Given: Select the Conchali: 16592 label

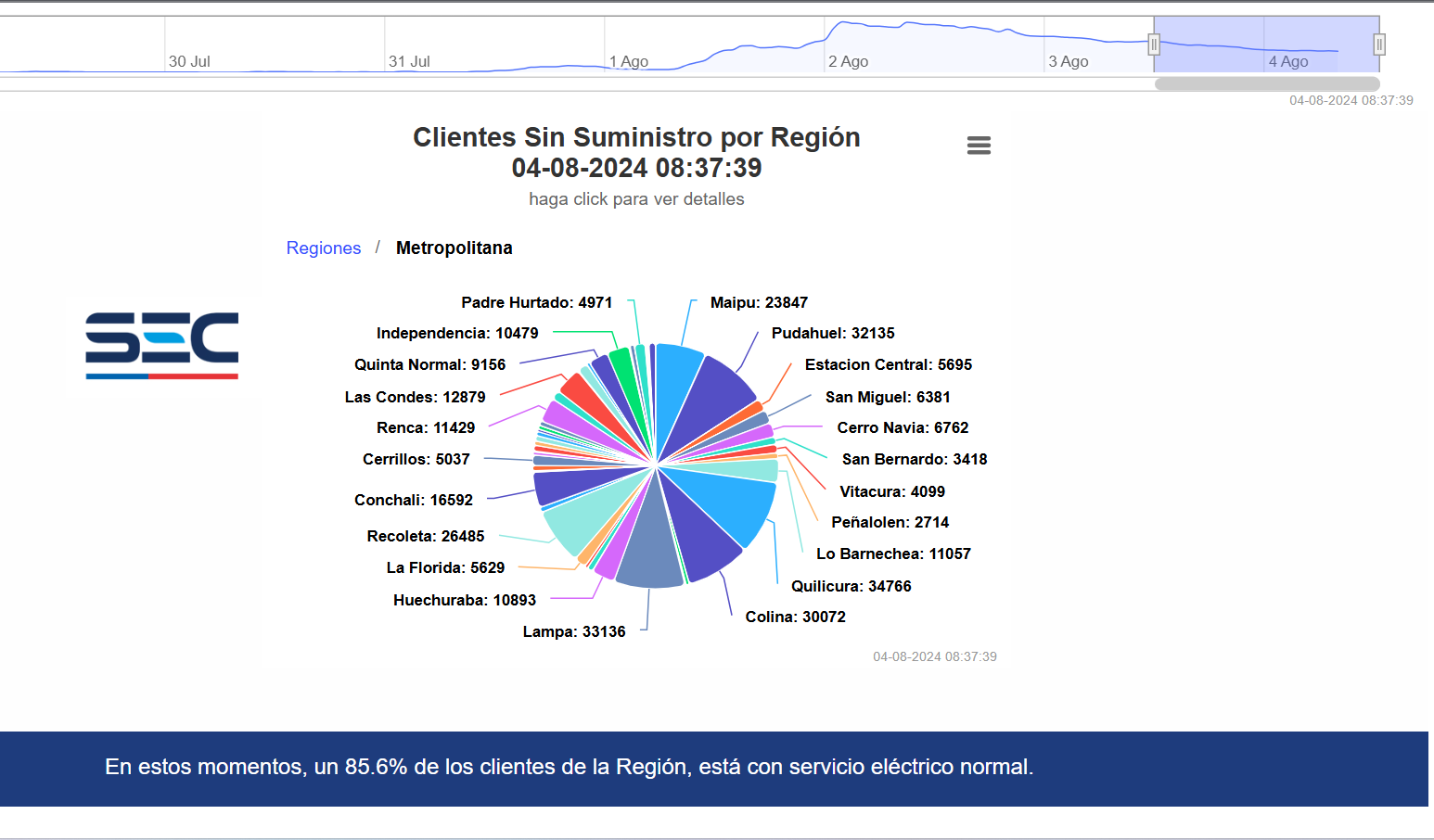Looking at the screenshot, I should click(x=413, y=500).
